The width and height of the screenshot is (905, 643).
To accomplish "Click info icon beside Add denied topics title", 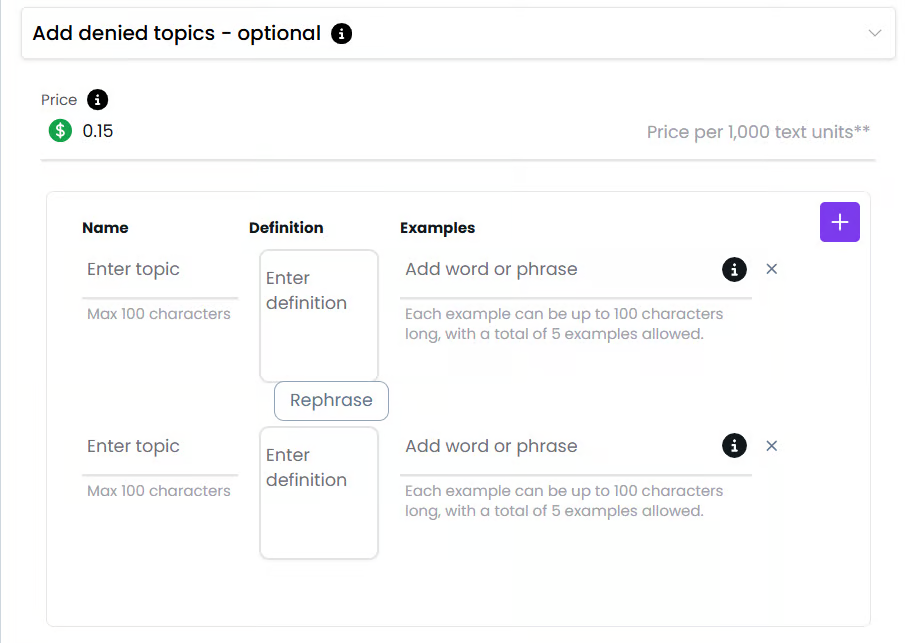I will click(342, 34).
